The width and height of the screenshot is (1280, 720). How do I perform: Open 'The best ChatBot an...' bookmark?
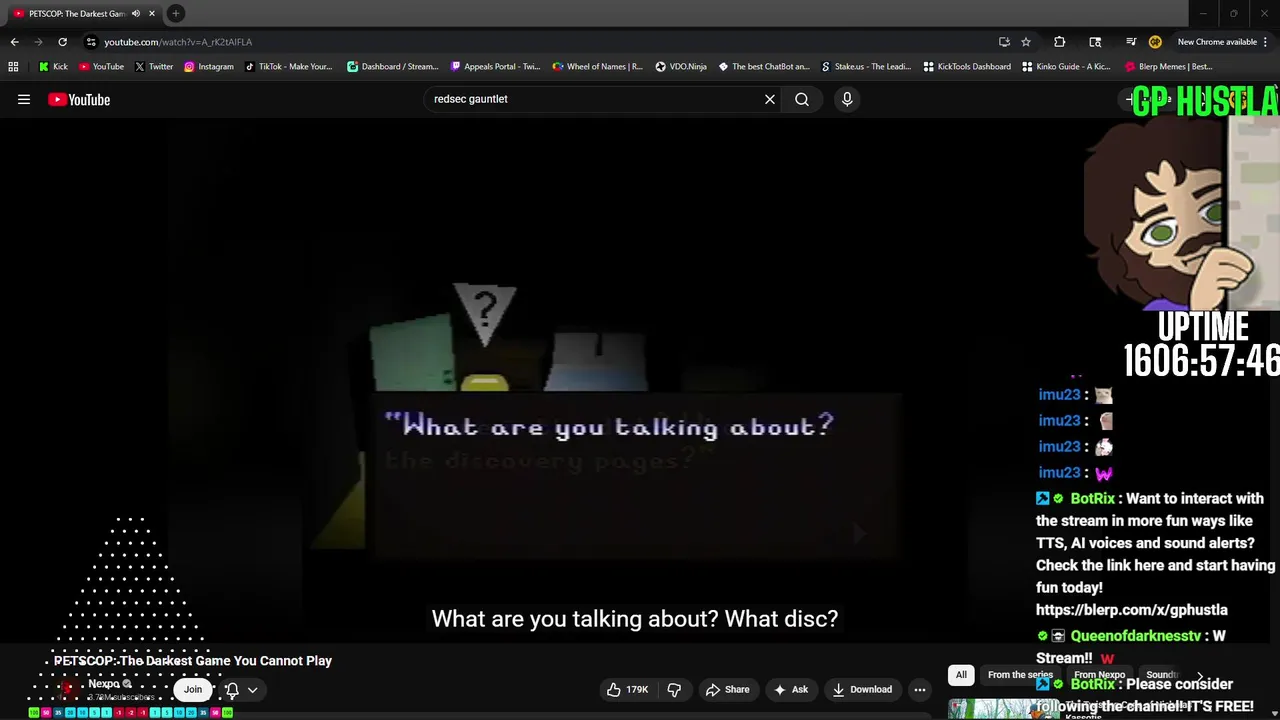tap(763, 67)
